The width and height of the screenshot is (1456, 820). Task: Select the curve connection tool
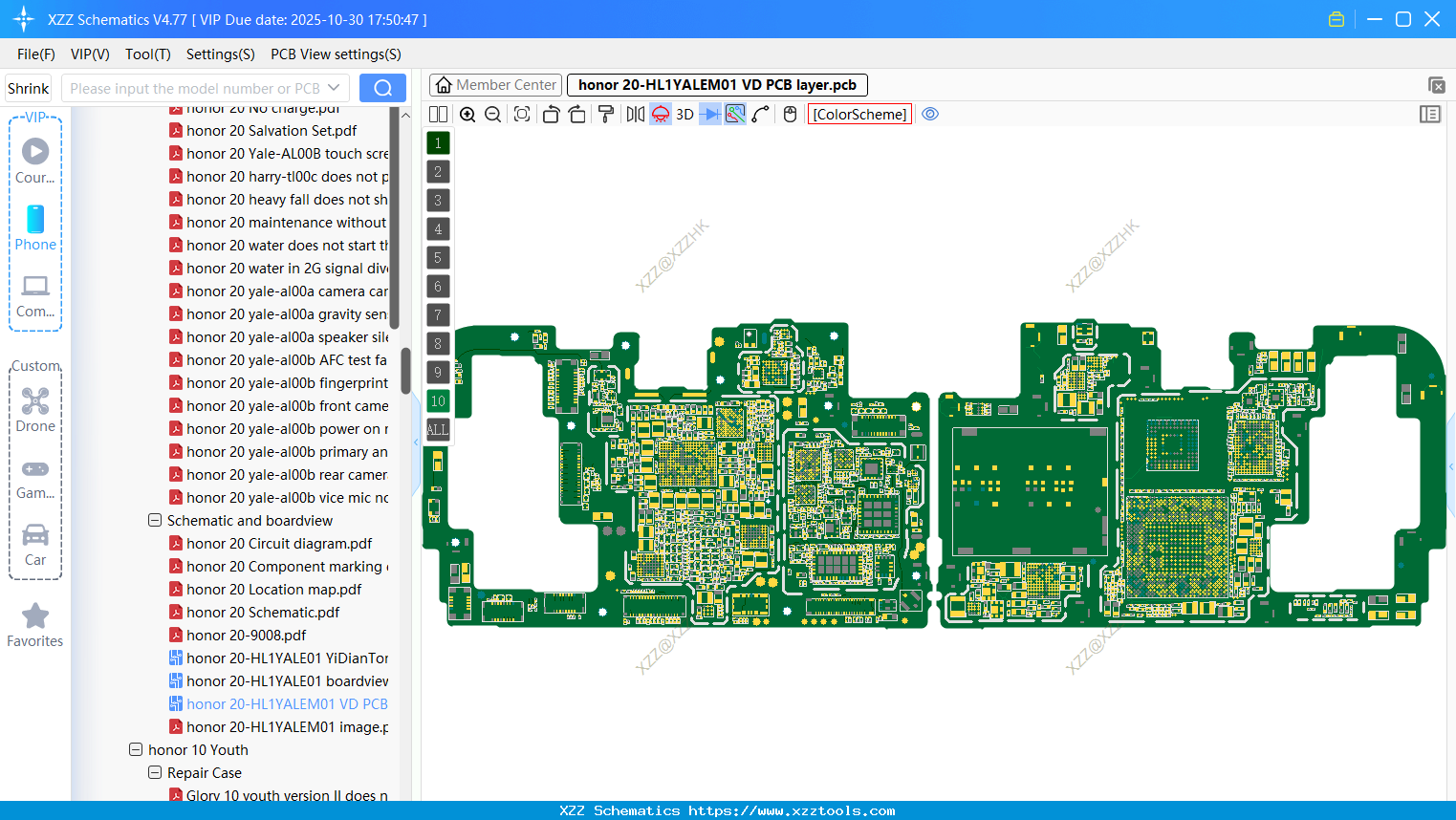coord(761,115)
